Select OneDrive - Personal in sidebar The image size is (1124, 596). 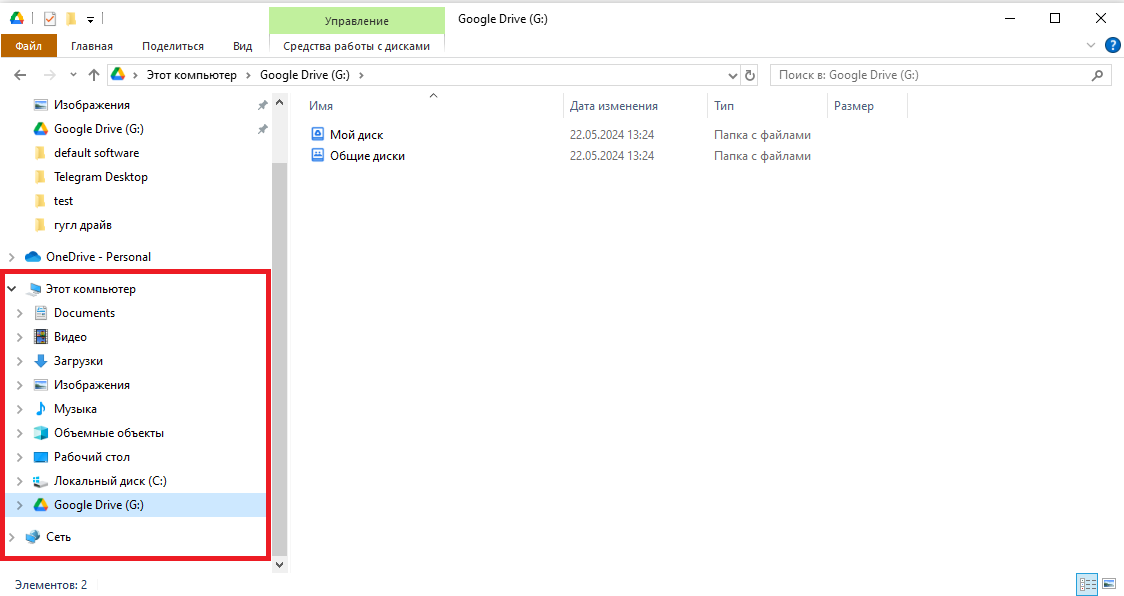click(x=98, y=257)
